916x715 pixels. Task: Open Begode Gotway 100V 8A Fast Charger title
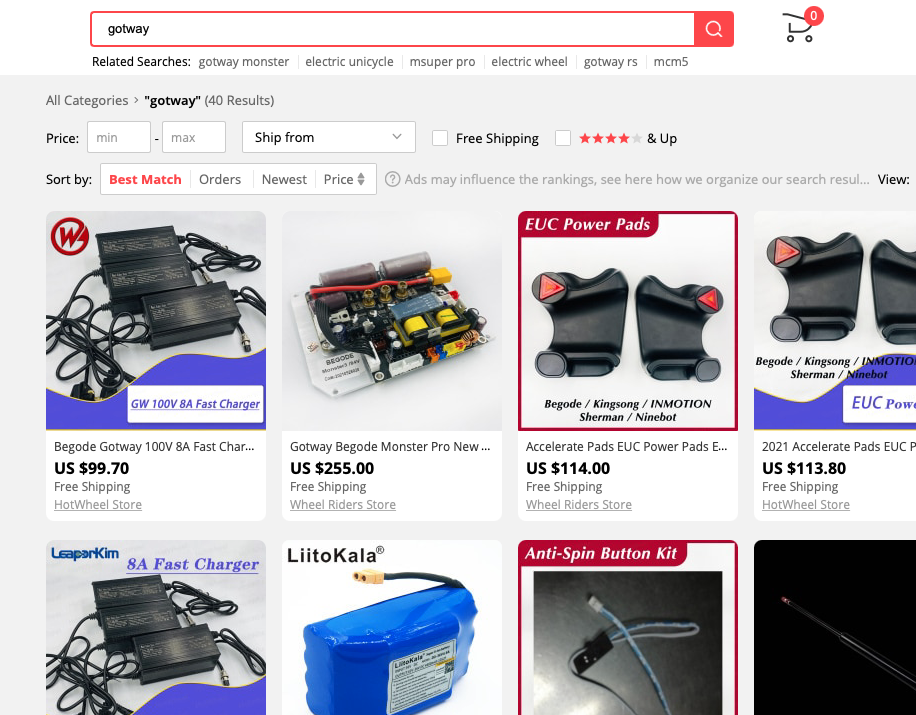coord(154,447)
